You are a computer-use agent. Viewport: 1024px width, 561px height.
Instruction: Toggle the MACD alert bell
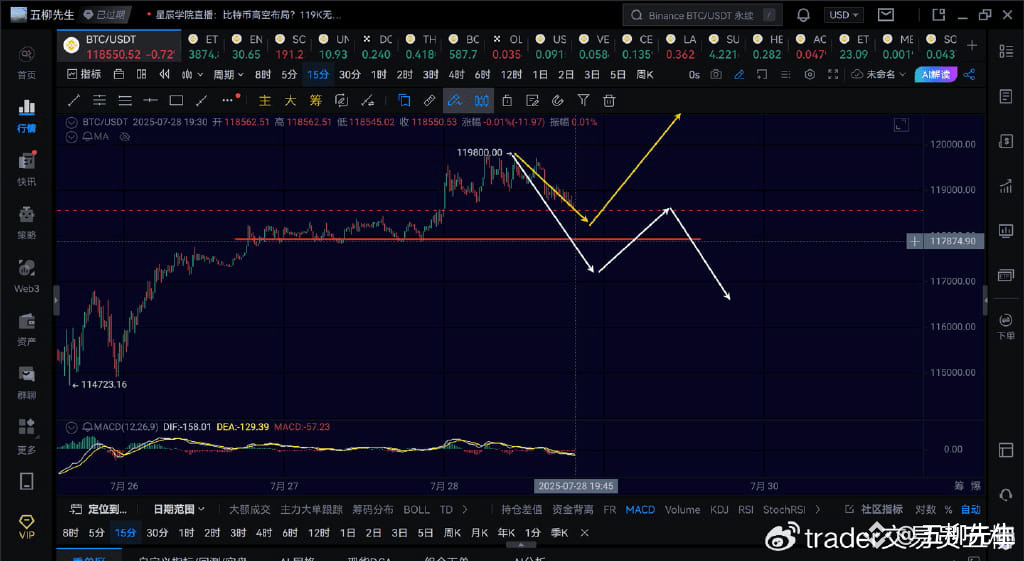(x=87, y=426)
